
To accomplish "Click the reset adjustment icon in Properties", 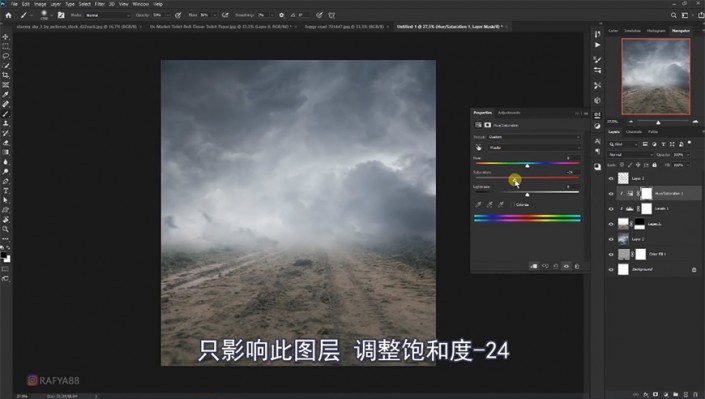I will point(556,266).
